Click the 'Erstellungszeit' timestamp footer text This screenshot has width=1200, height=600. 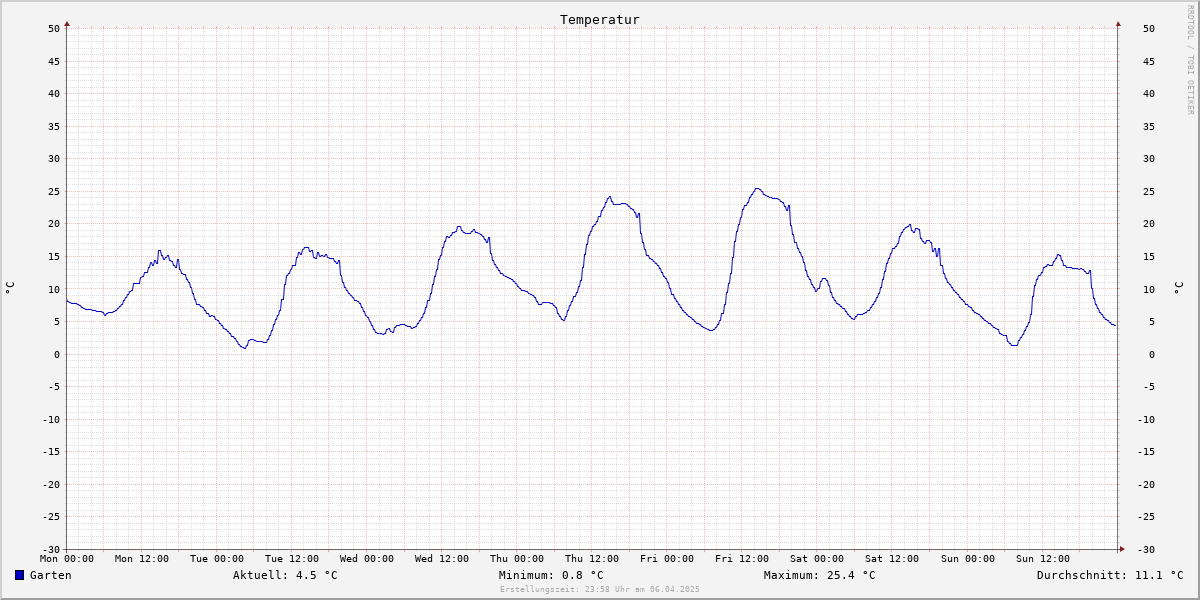600,589
